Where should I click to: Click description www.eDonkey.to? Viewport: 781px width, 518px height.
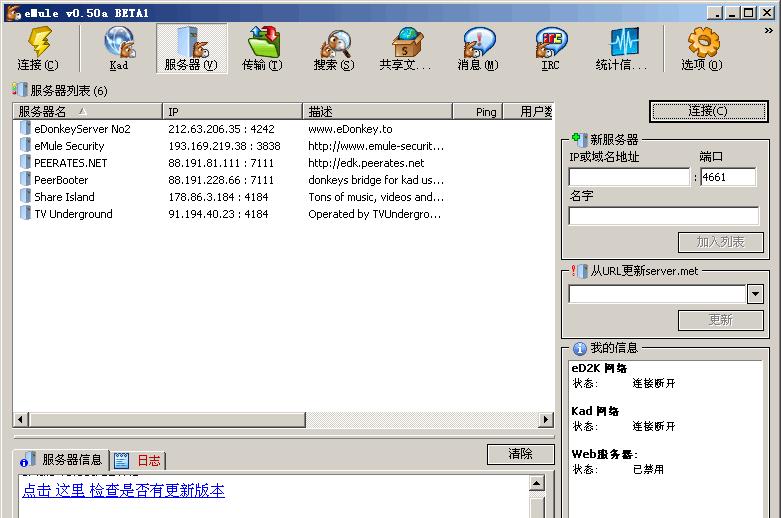[350, 129]
